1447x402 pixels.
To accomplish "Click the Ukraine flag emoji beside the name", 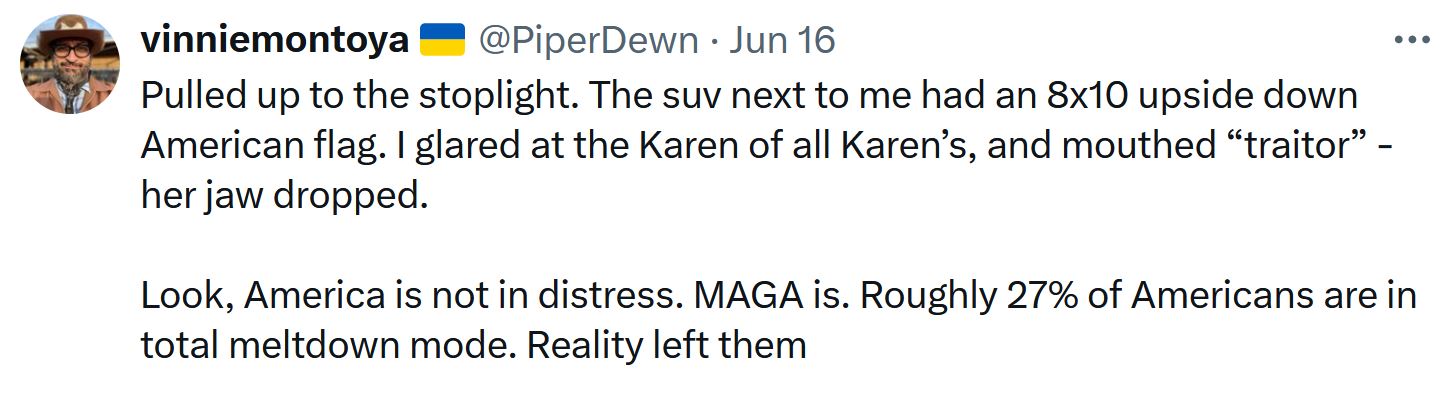I will tap(441, 40).
